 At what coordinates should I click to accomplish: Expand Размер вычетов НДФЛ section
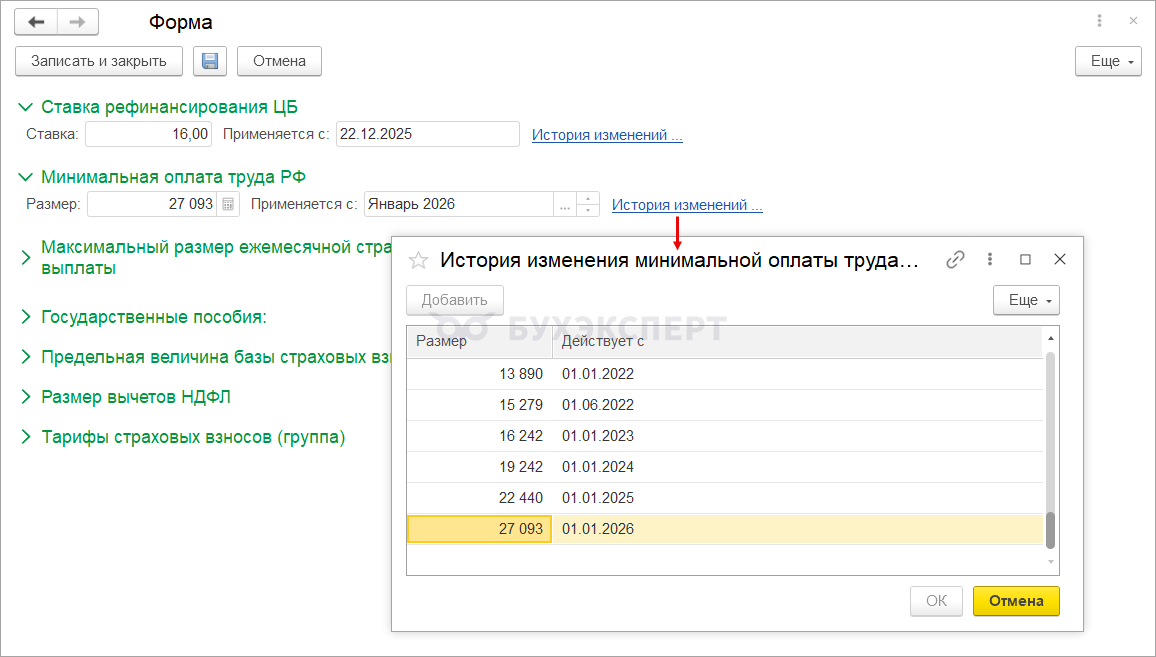(26, 397)
